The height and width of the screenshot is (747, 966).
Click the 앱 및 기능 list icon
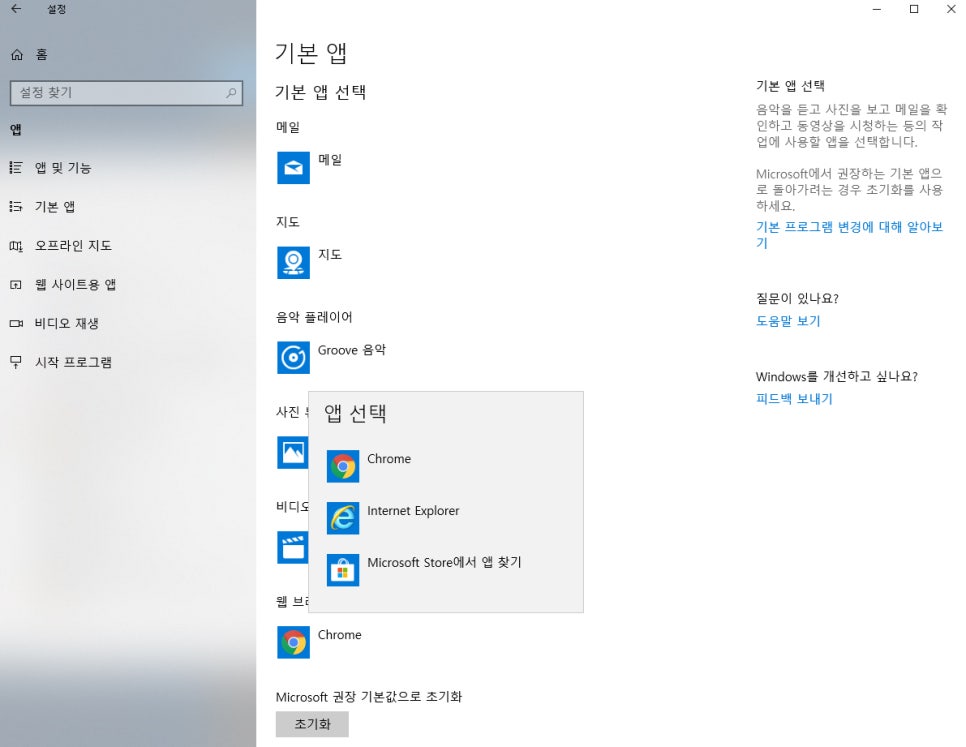[x=16, y=168]
